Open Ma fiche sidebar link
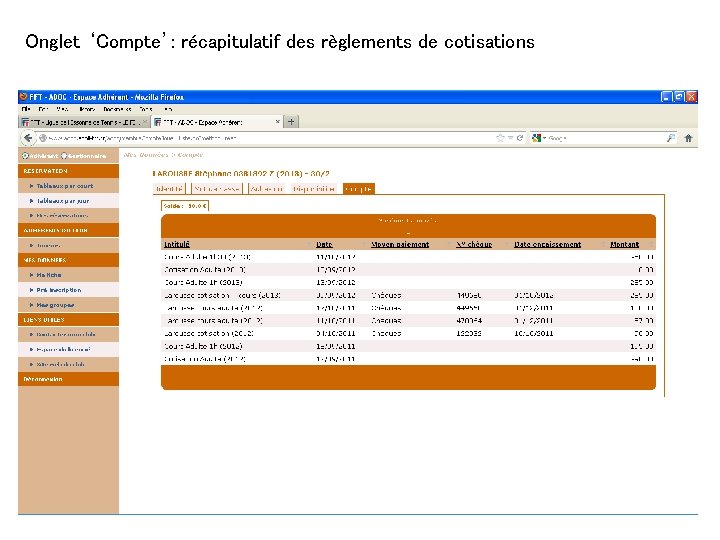This screenshot has width=720, height=540. point(49,275)
